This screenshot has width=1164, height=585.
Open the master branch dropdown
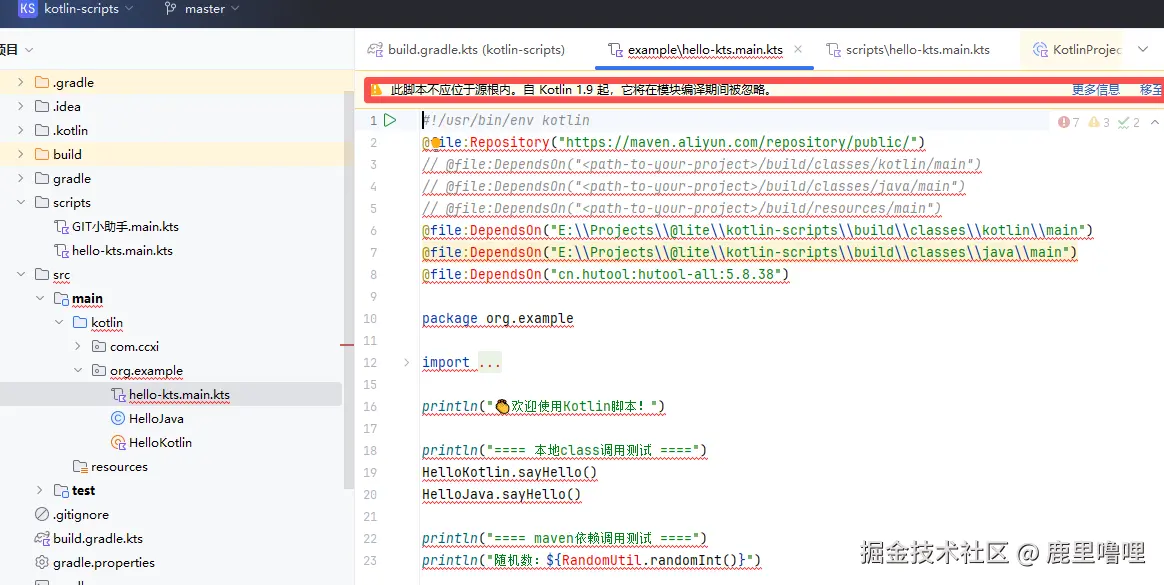(211, 9)
